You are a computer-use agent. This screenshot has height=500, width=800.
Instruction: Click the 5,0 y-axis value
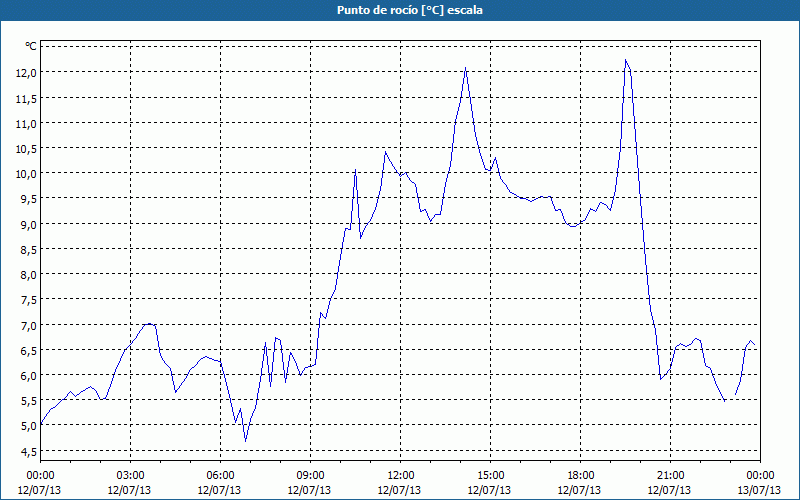29,426
